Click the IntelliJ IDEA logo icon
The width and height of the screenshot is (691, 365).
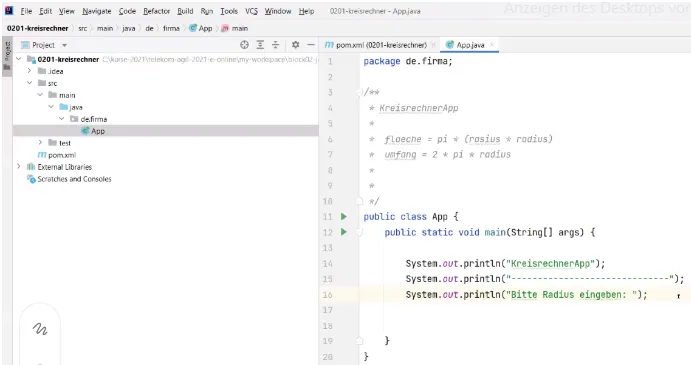click(9, 11)
